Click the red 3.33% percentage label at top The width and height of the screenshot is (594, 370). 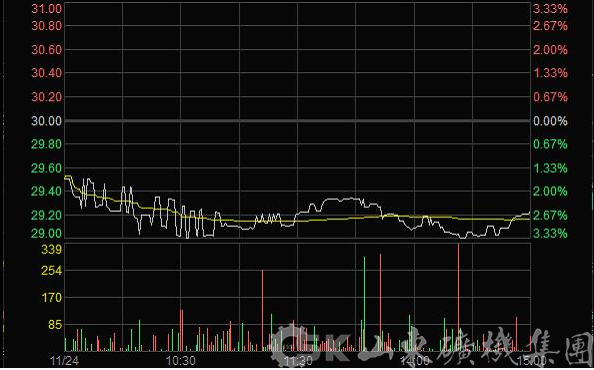point(550,9)
